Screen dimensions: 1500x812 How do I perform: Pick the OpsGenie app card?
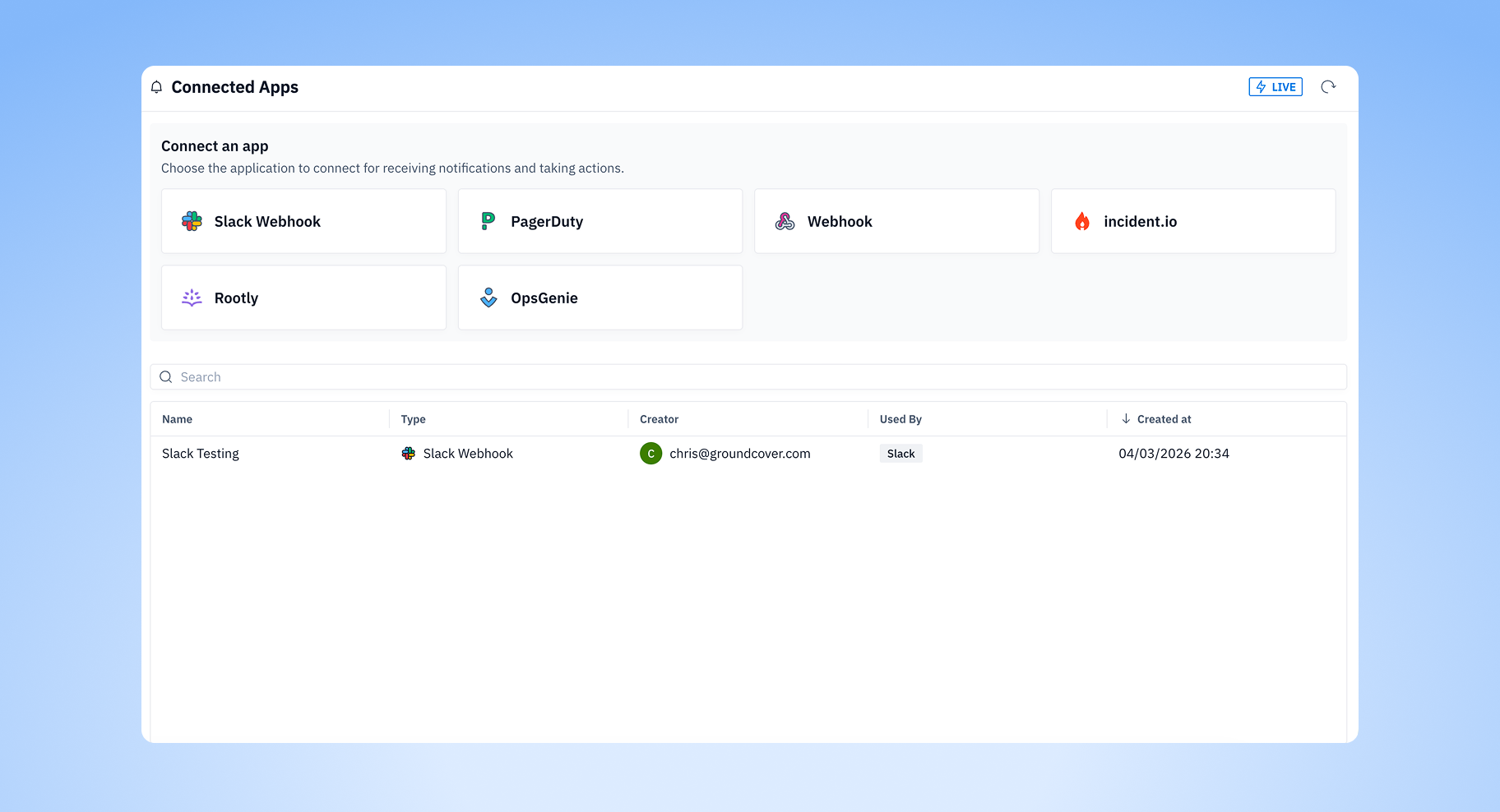click(600, 298)
